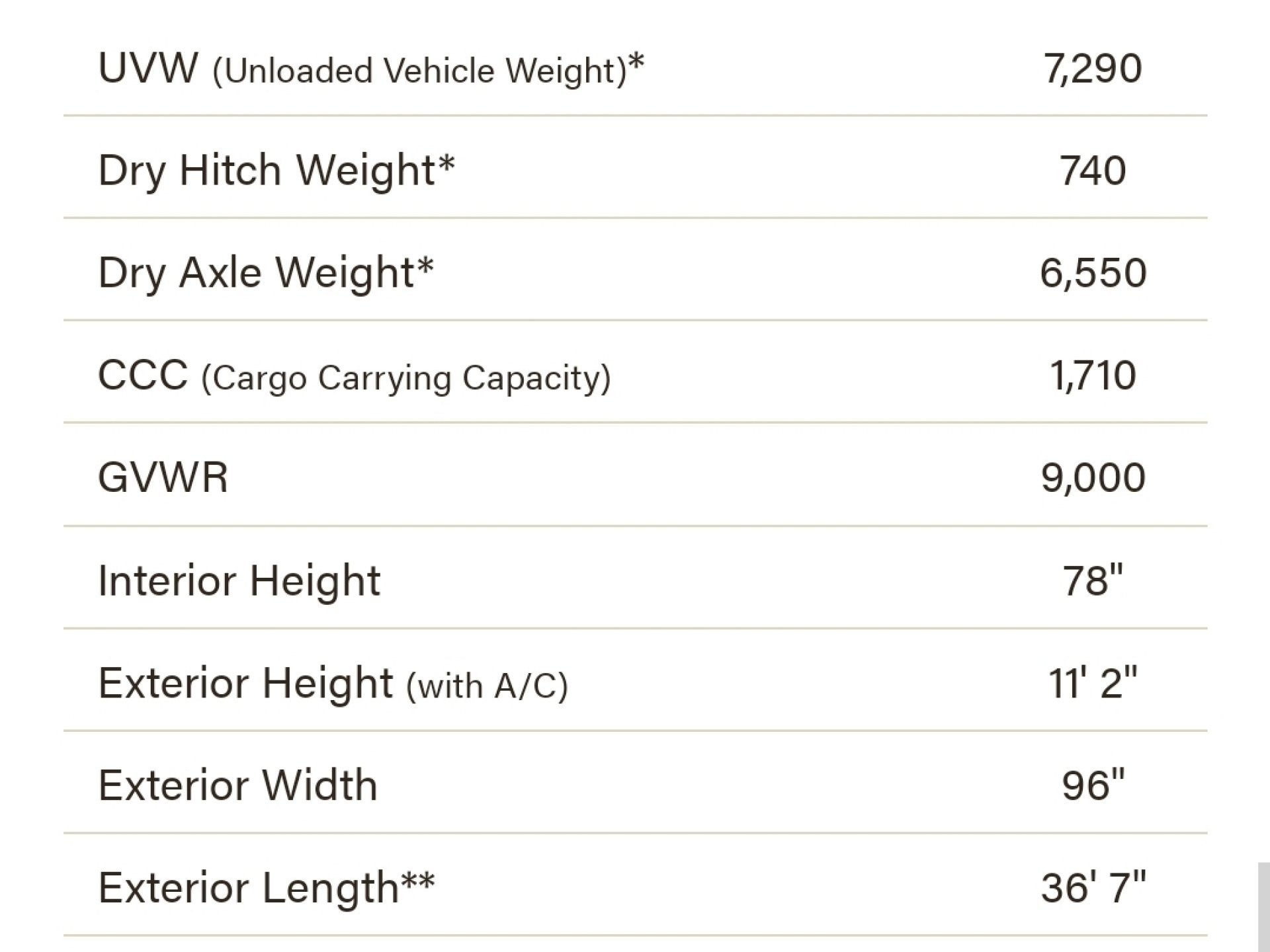Click the 36' 7" exterior length value
The height and width of the screenshot is (952, 1270).
click(x=1093, y=887)
